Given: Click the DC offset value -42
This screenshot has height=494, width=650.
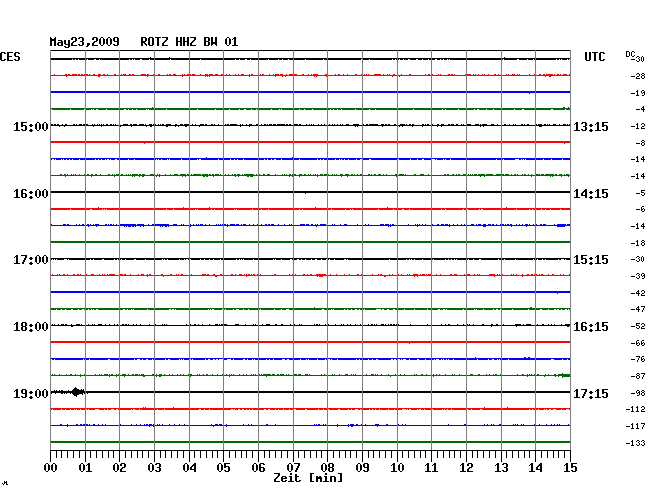Looking at the screenshot, I should click(x=638, y=293).
